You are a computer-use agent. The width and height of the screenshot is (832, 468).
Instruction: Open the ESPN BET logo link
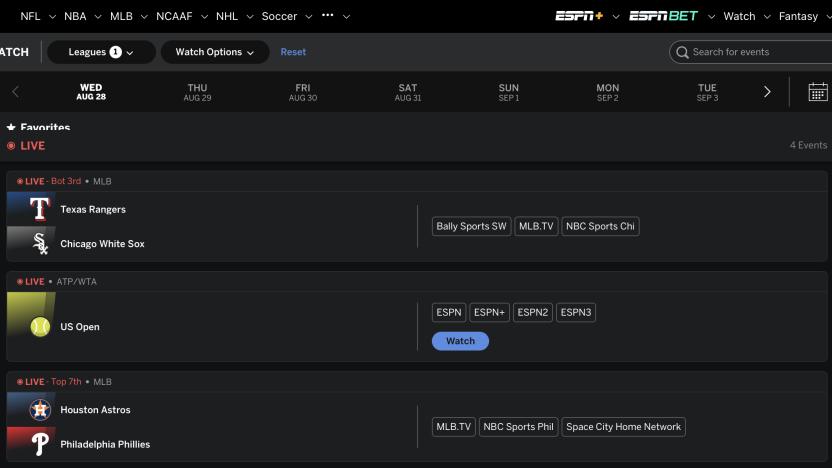(663, 16)
